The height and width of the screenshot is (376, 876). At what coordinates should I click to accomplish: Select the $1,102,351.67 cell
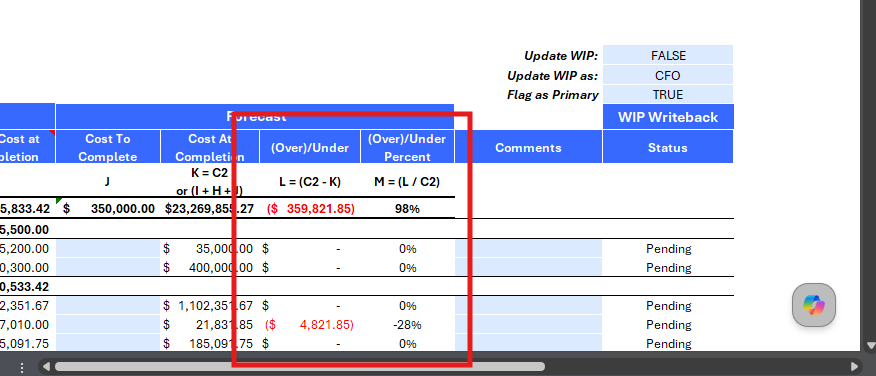210,306
